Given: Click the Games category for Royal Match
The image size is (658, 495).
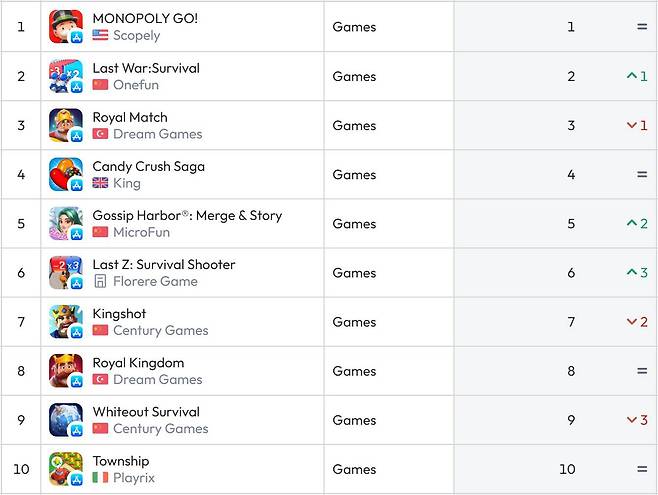Looking at the screenshot, I should [x=354, y=125].
